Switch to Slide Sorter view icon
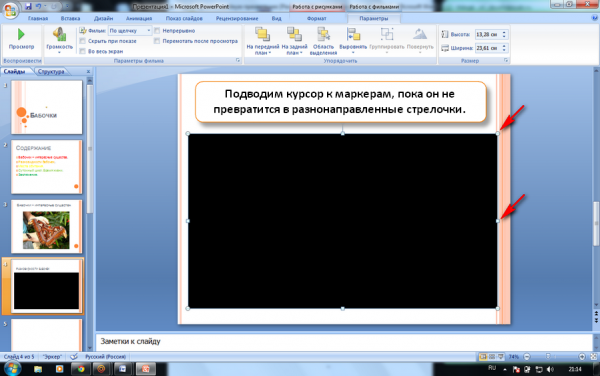This screenshot has height=376, width=600. click(492, 357)
